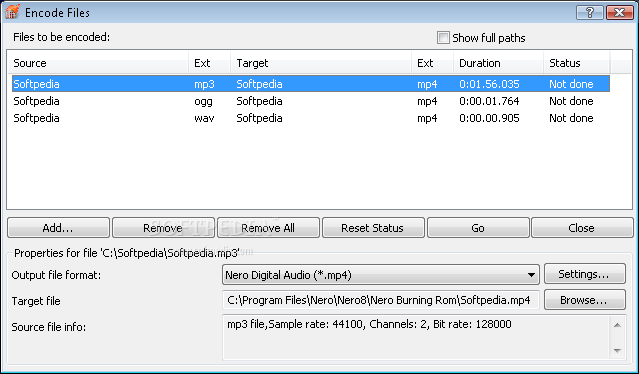Select the Softpedia mp3 source row
The height and width of the screenshot is (374, 639).
(311, 84)
